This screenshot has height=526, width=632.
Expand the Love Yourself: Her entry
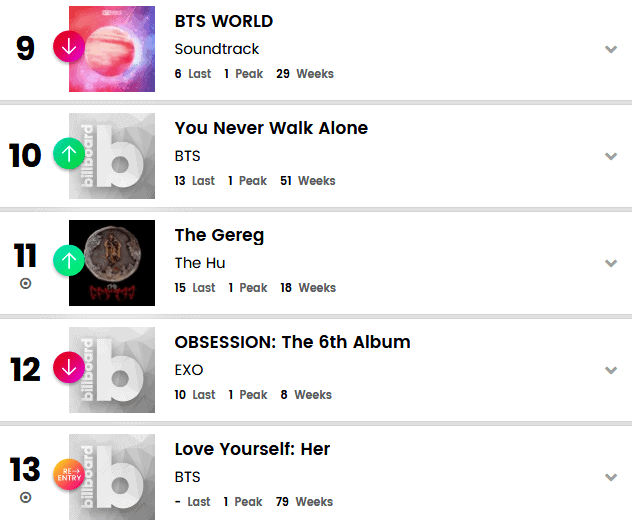pos(610,477)
